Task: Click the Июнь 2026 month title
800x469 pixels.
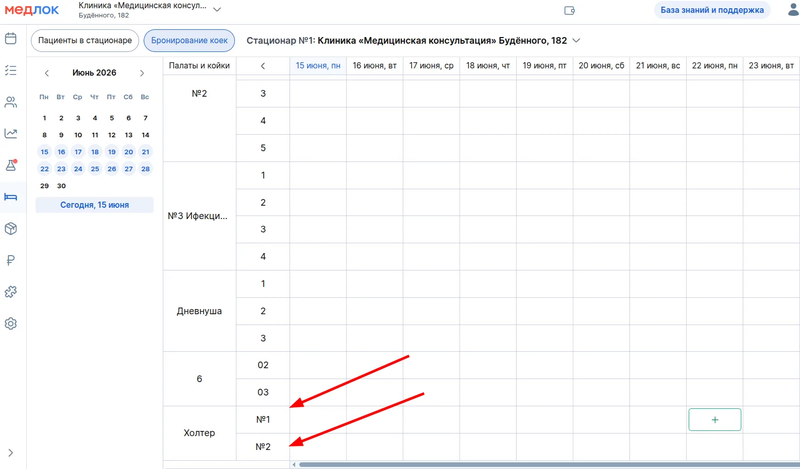Action: pyautogui.click(x=94, y=72)
